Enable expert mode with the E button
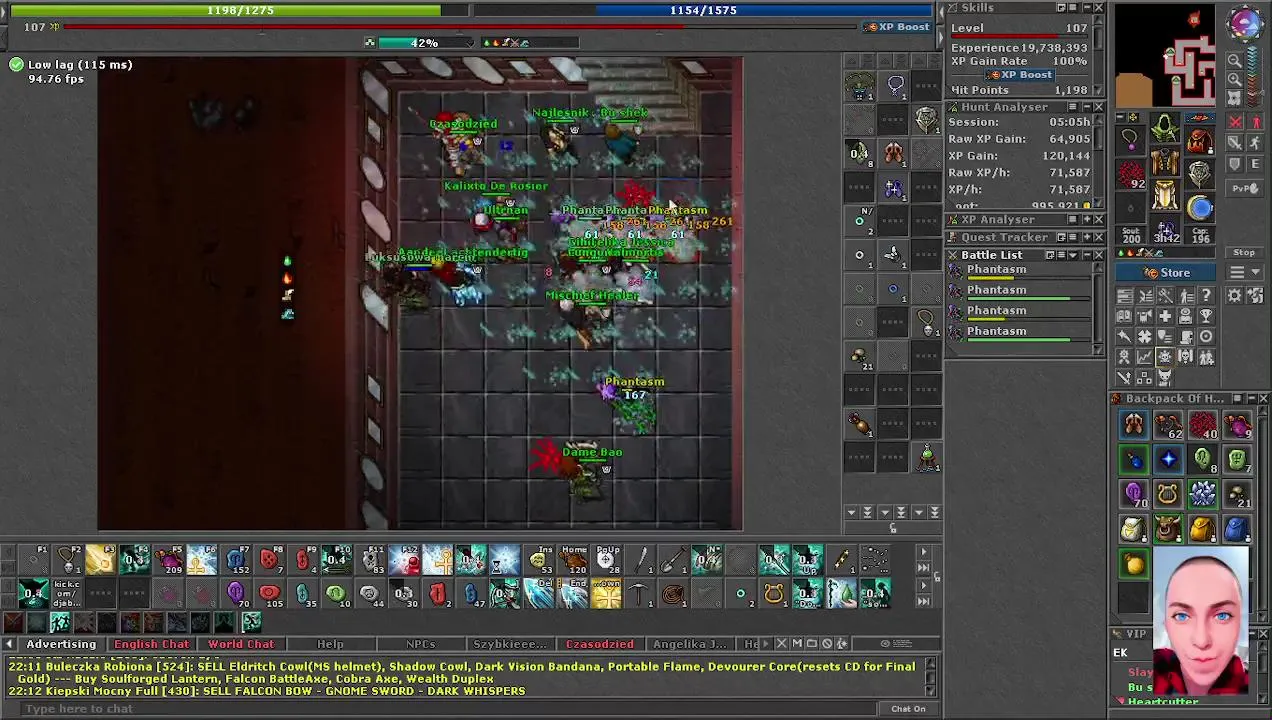 coord(1255,164)
